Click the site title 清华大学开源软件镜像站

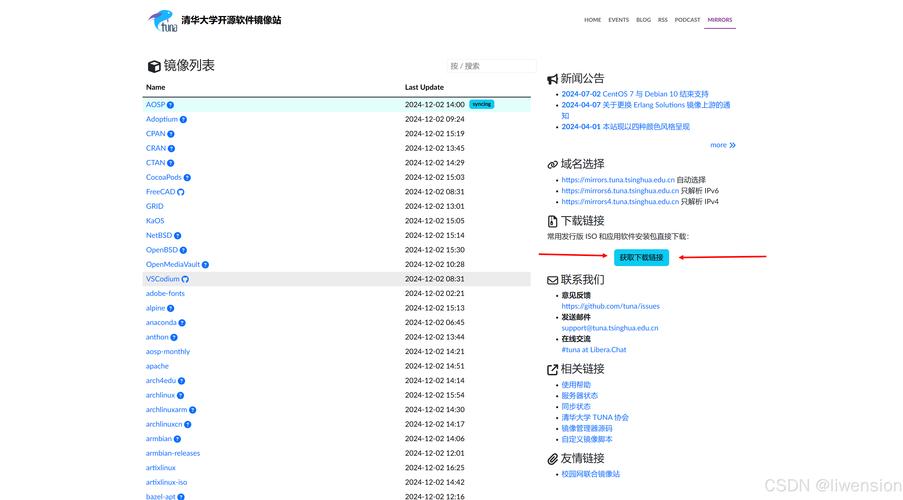pyautogui.click(x=232, y=20)
